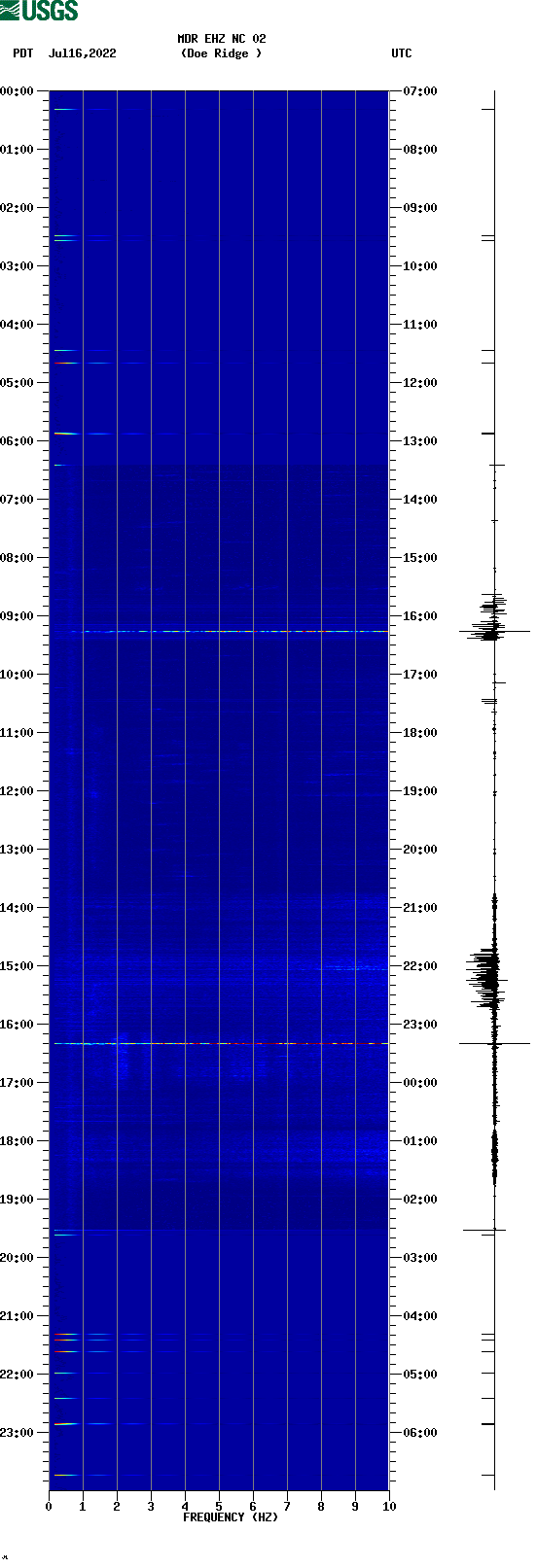This screenshot has height=1568, width=537.
Task: Click the 19:00 PDT time label
Action: tap(18, 1200)
